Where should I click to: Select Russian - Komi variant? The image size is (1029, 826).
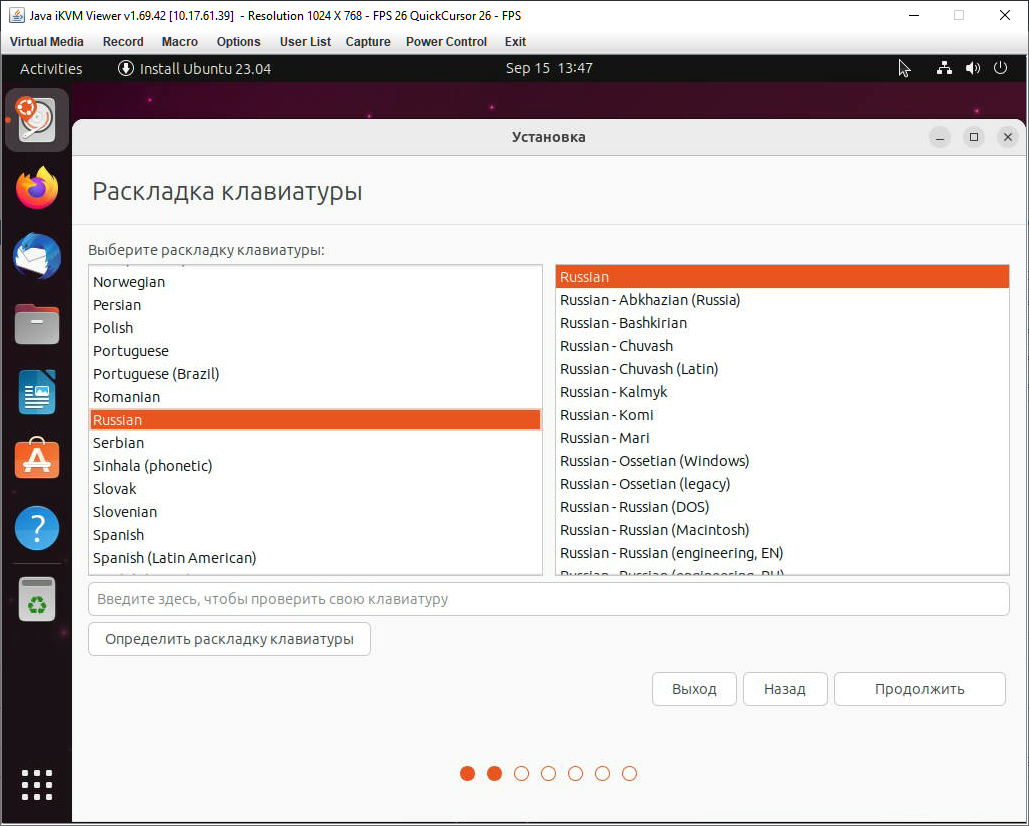point(782,415)
